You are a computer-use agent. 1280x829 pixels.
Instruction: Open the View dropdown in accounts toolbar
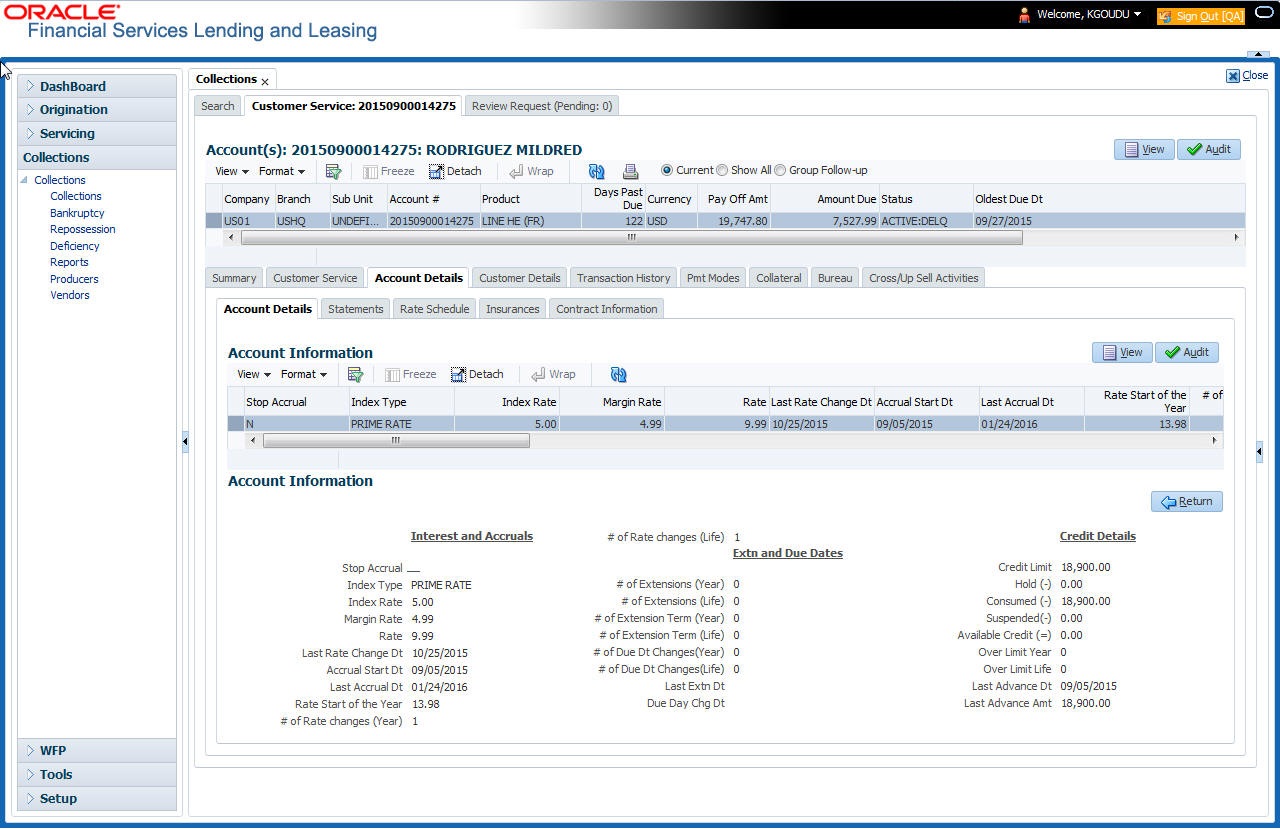(232, 171)
